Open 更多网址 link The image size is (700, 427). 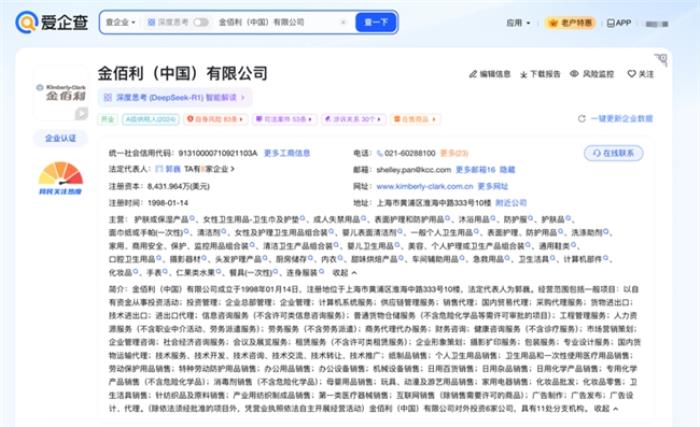[493, 186]
